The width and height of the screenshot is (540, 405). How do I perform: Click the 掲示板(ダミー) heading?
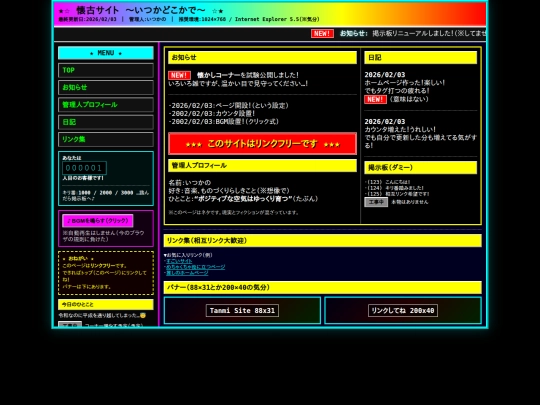coord(420,168)
